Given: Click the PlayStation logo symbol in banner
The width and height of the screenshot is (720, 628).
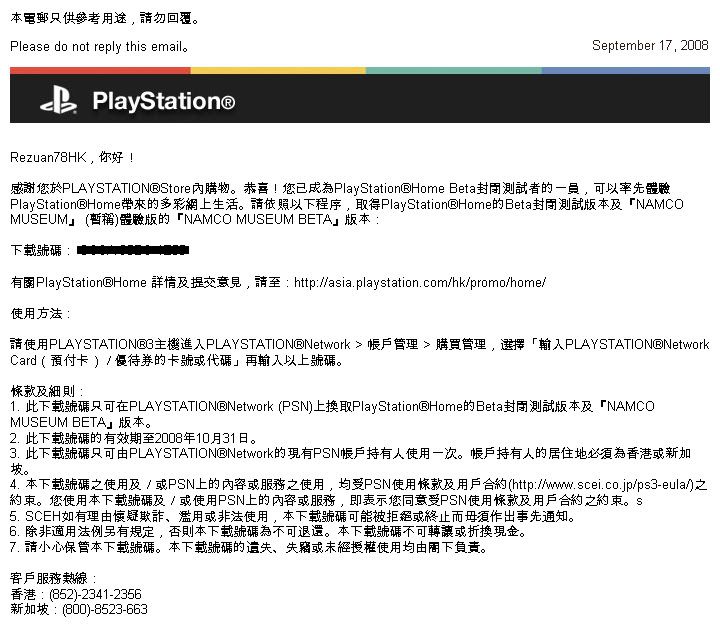Looking at the screenshot, I should click(58, 100).
